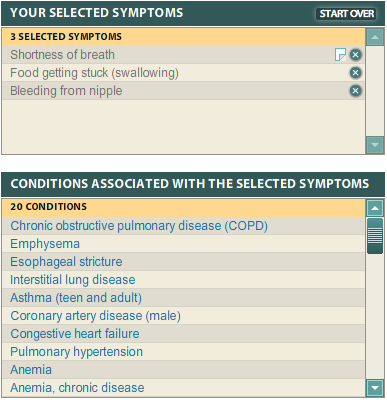The image size is (387, 403).
Task: Remove the Shortness of breath symptom
Action: pos(355,55)
